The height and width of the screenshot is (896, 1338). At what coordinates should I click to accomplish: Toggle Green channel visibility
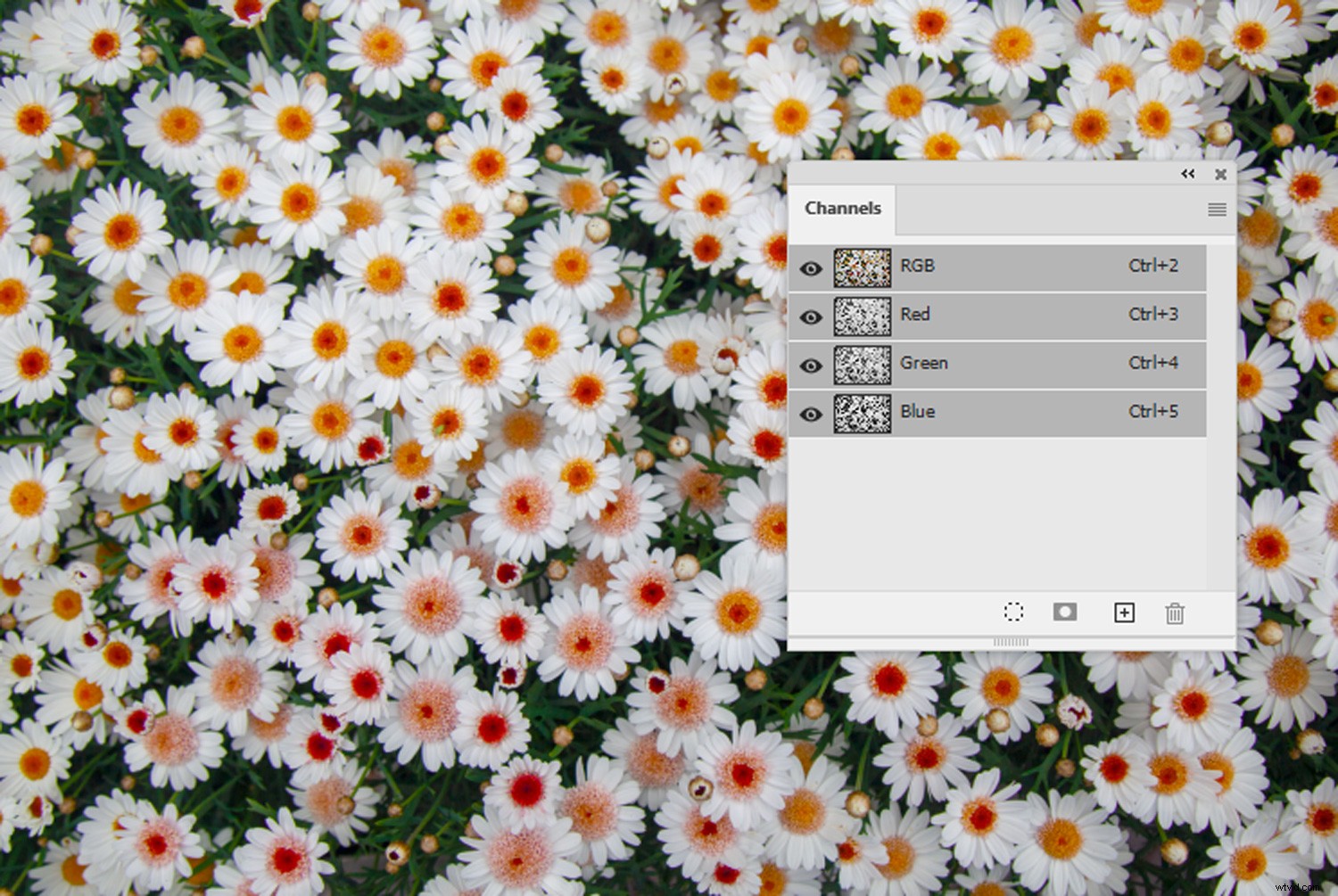point(812,365)
